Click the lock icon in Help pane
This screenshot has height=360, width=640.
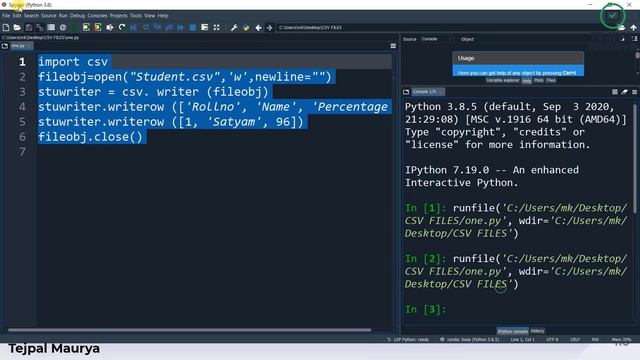[x=622, y=39]
